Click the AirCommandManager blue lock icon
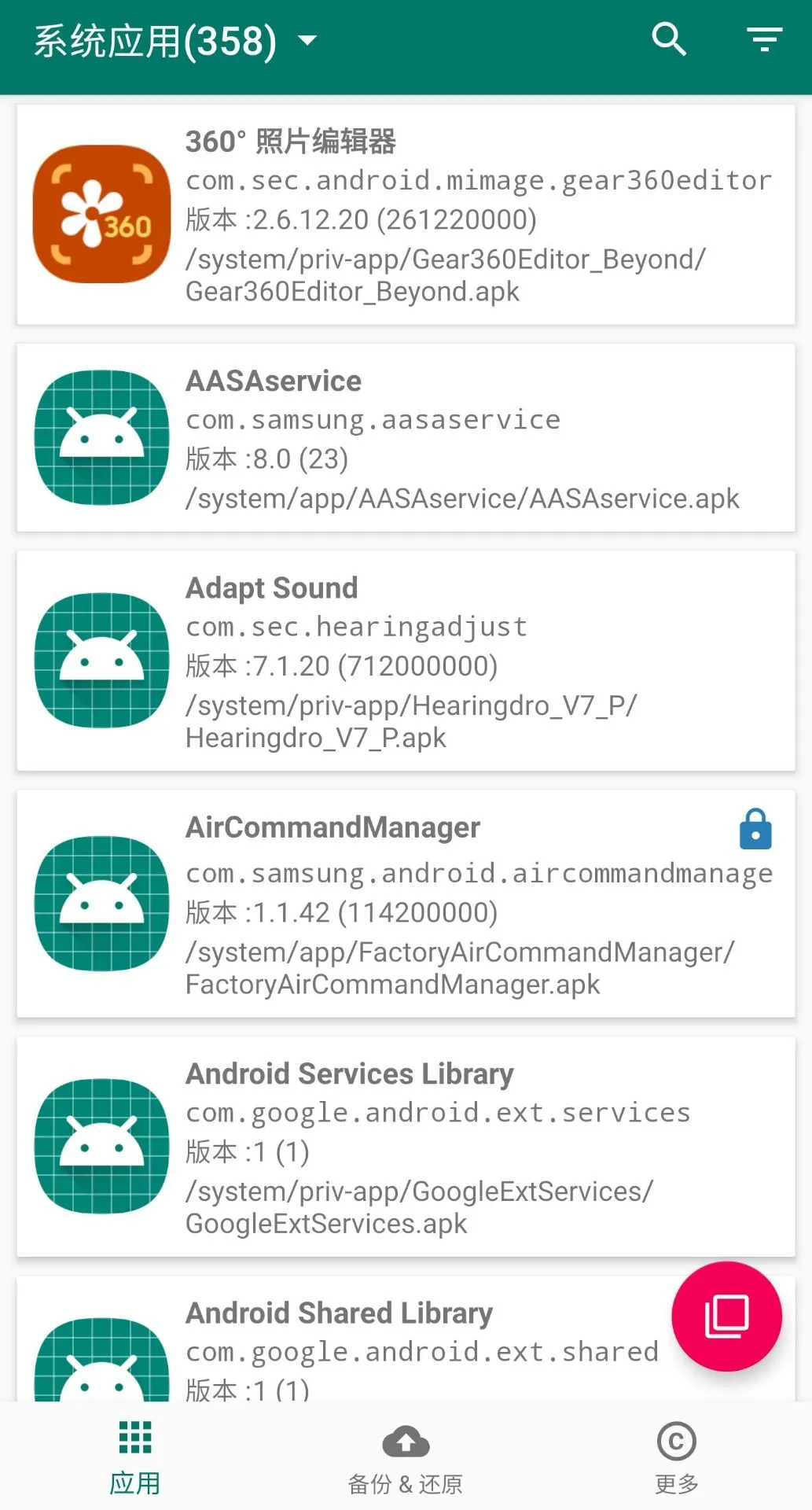812x1510 pixels. pyautogui.click(x=755, y=830)
